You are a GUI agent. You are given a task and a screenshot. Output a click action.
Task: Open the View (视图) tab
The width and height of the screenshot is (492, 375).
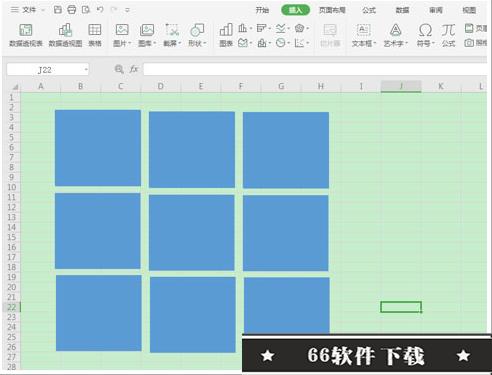tap(469, 10)
